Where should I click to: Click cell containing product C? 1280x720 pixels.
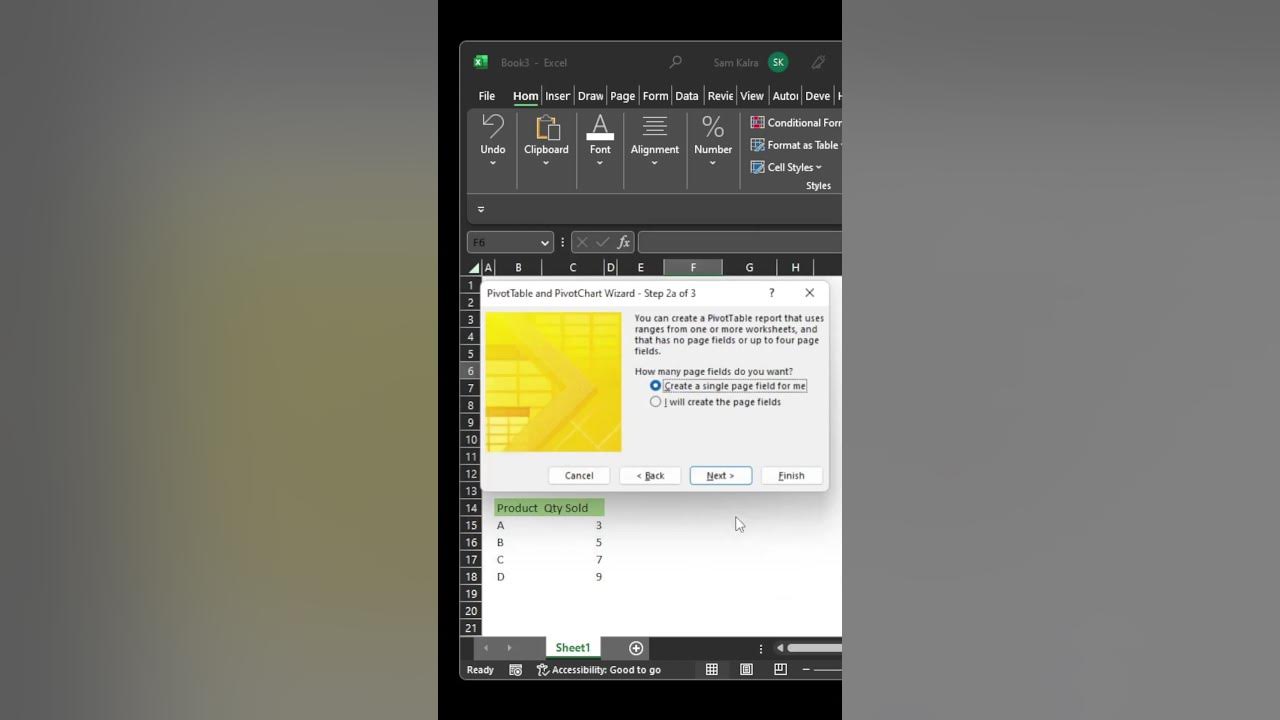point(517,559)
